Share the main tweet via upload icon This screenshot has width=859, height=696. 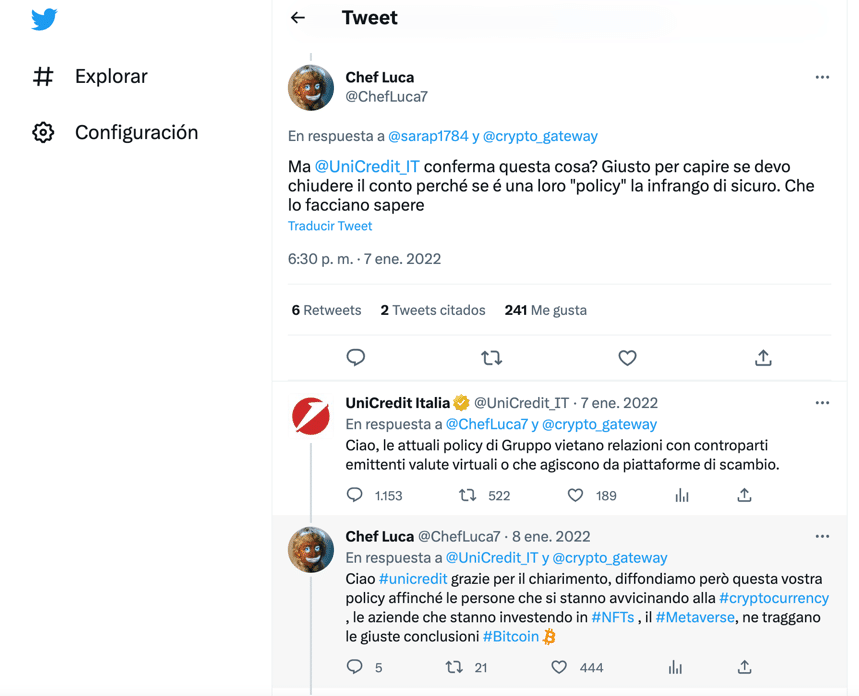coord(763,357)
